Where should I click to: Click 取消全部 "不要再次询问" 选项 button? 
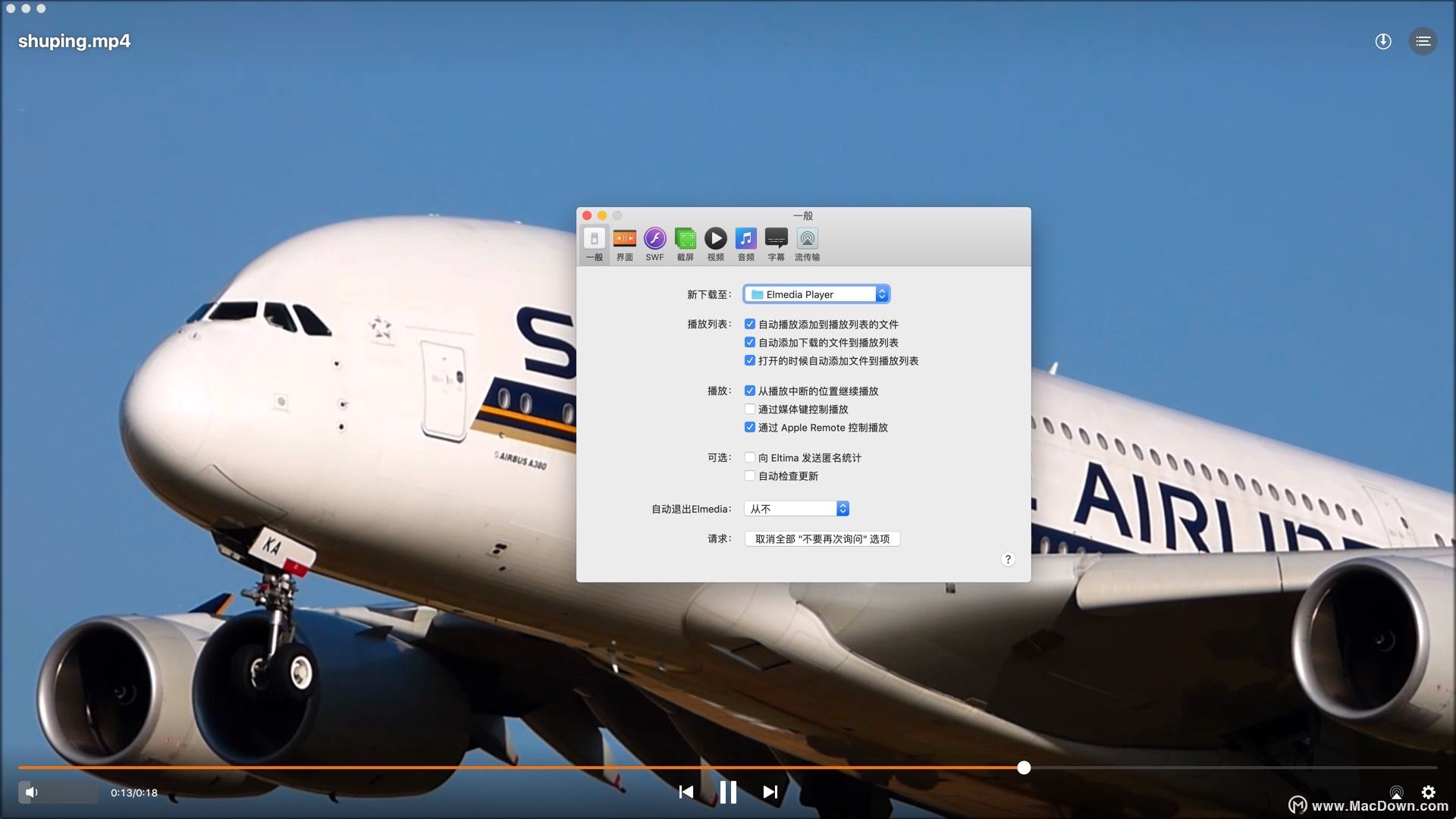tap(822, 538)
